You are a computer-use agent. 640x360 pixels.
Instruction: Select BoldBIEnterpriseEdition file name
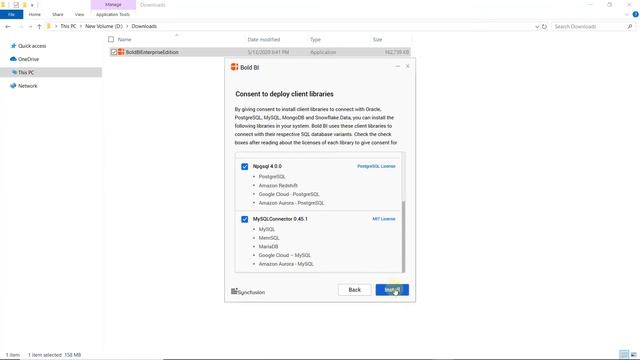[152, 52]
